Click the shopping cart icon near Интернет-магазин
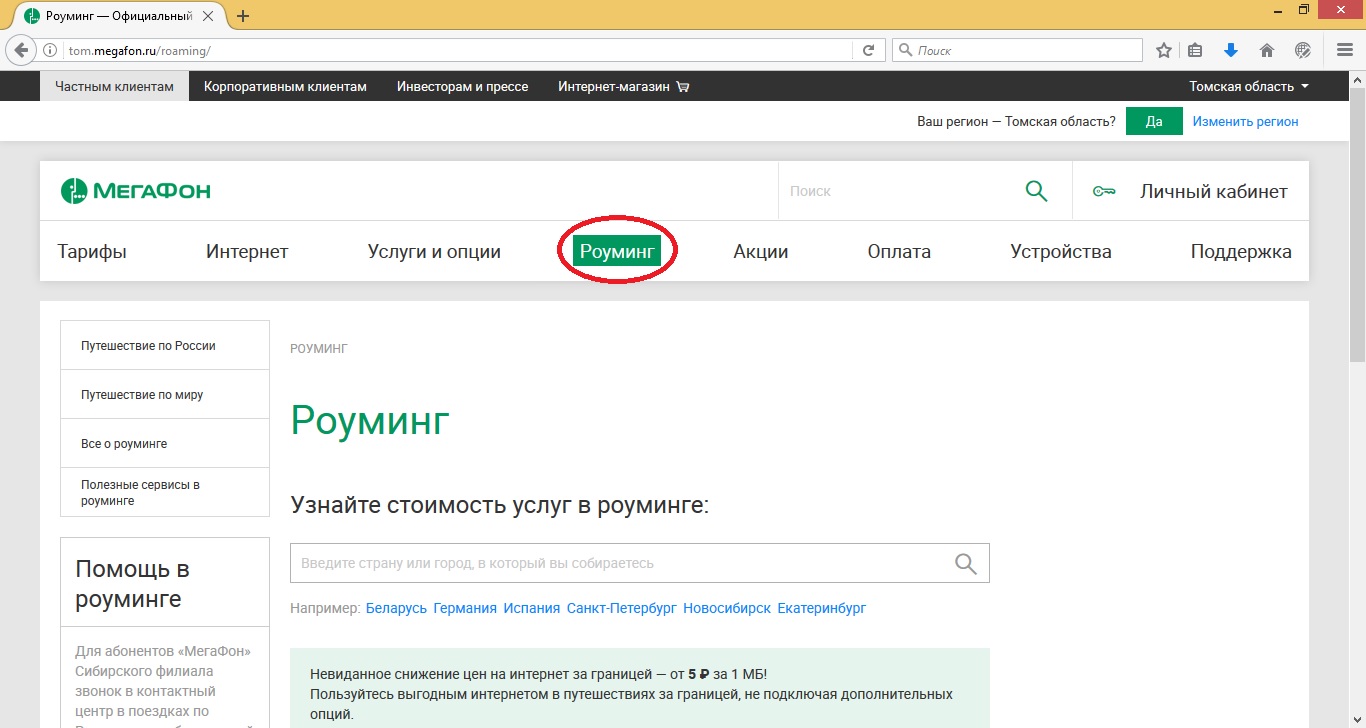 pos(681,86)
